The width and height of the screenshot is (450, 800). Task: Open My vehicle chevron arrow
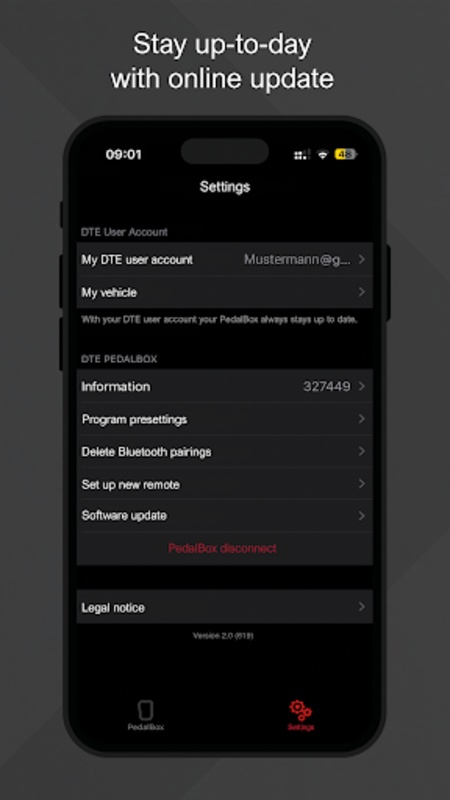(x=362, y=292)
